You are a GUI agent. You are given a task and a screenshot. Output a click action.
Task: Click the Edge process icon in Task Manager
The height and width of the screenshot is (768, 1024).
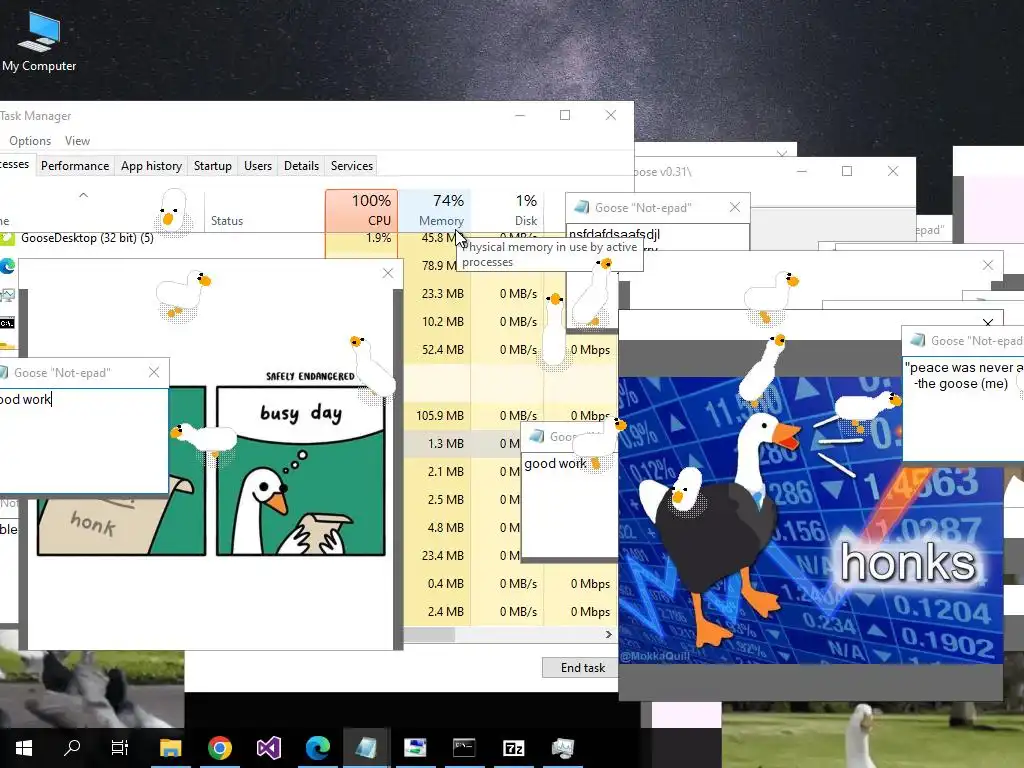coord(7,266)
